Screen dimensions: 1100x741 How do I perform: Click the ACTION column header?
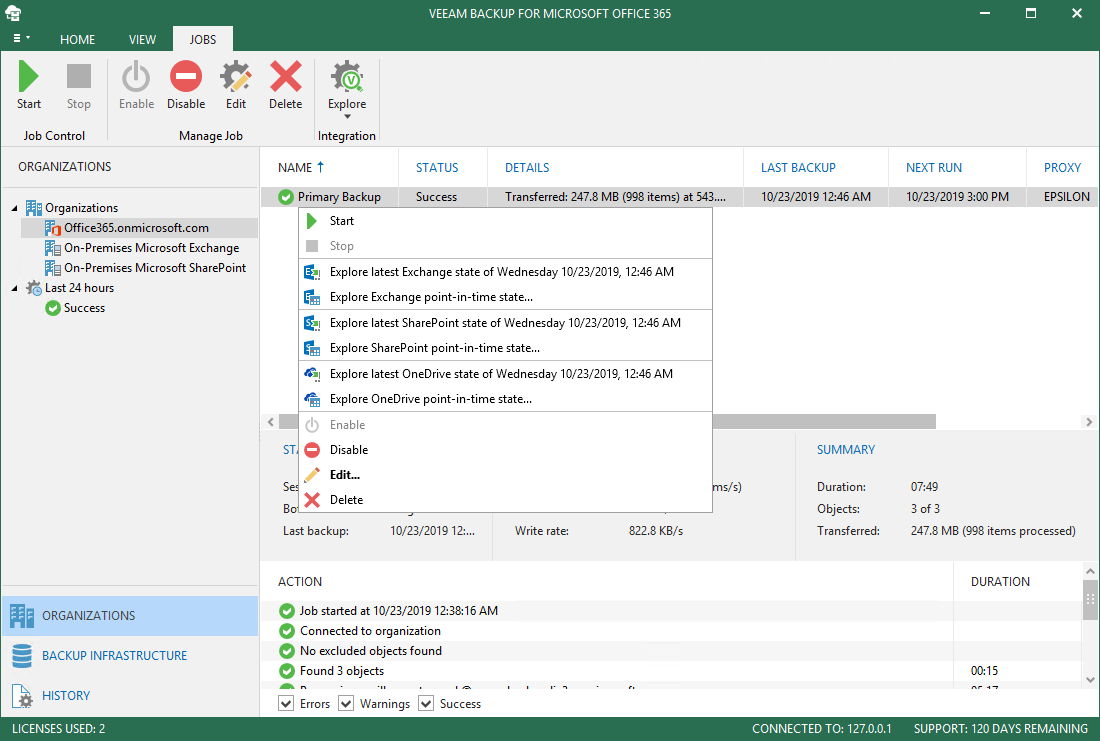click(x=300, y=582)
